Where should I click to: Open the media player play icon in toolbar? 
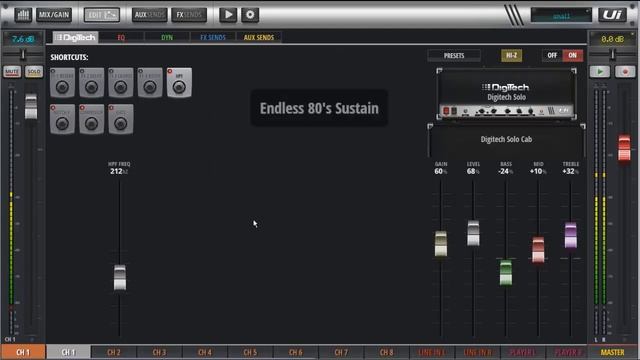click(228, 15)
